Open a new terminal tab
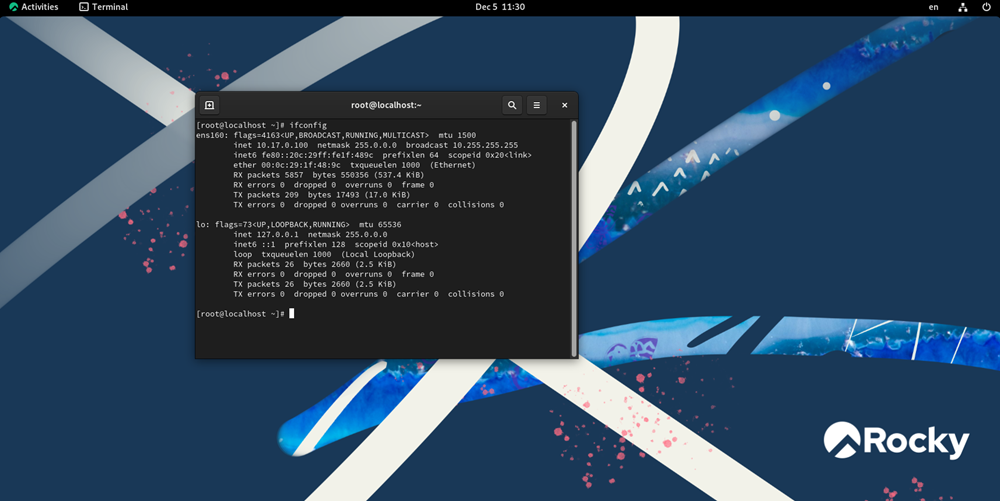Screen dimensions: 1000x501 (209, 105)
